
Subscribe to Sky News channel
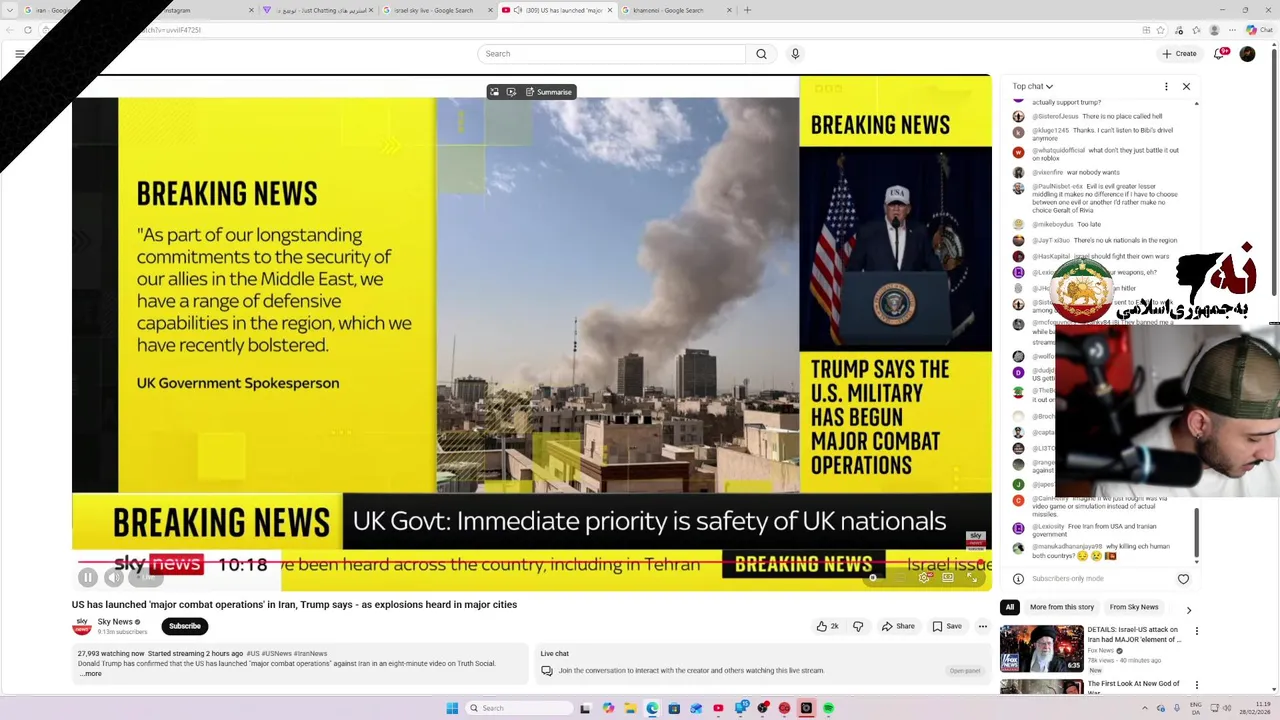184,626
